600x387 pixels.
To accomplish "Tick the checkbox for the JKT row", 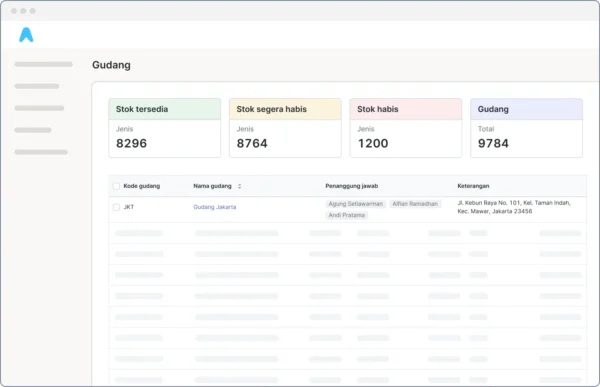I will click(x=116, y=207).
